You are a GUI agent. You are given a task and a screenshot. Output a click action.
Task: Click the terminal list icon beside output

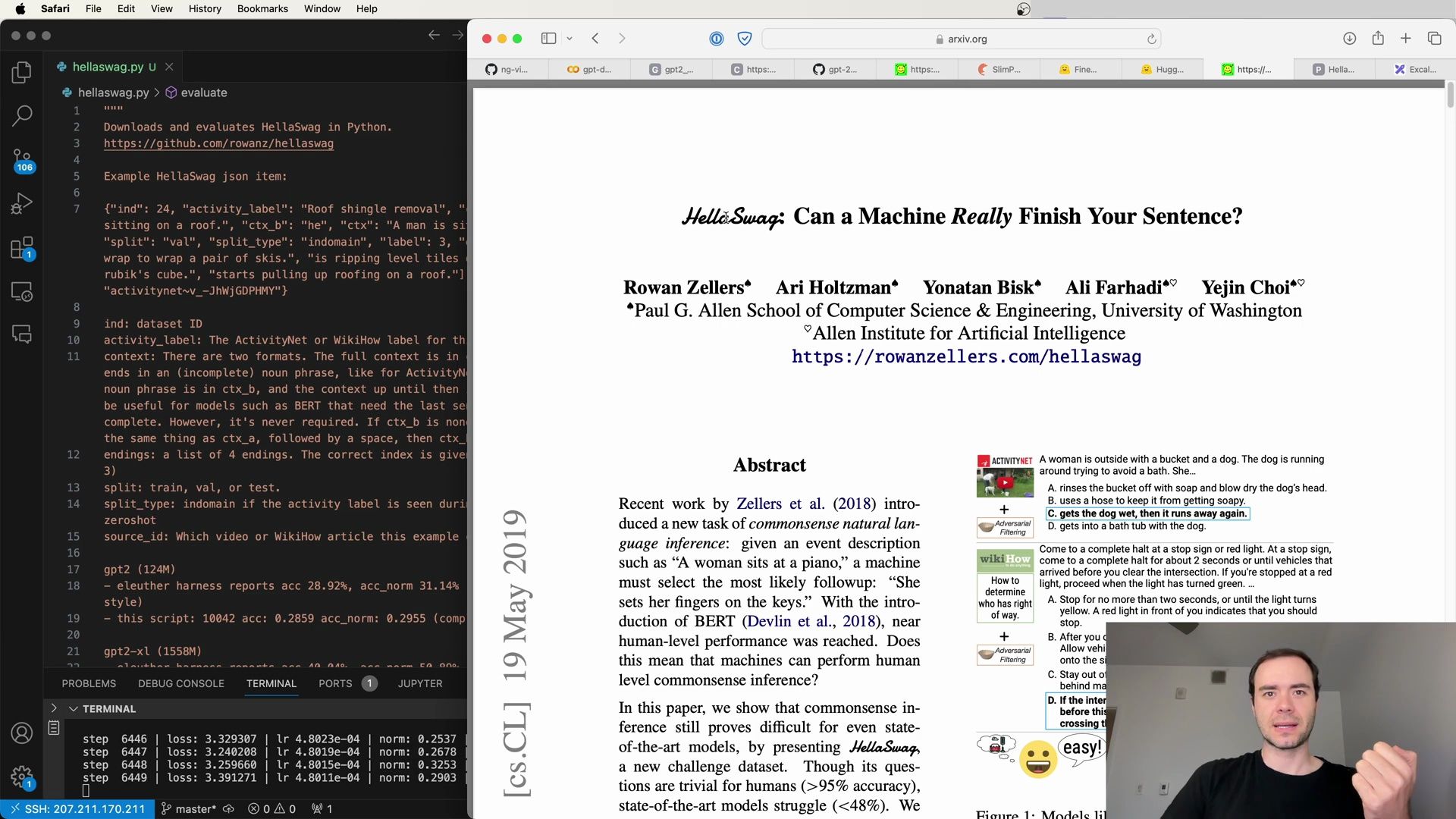pos(54,728)
